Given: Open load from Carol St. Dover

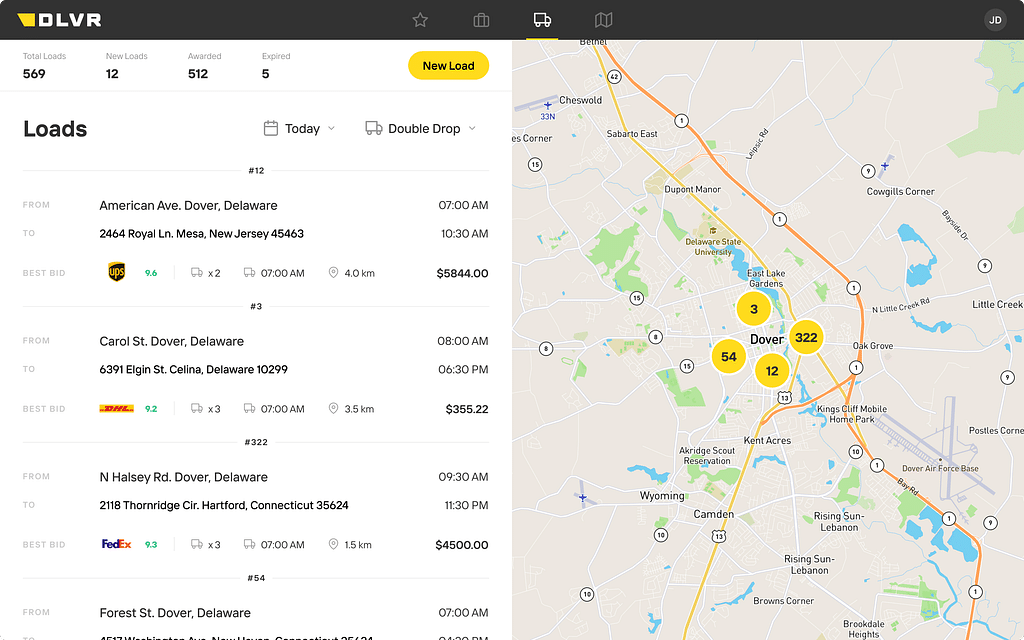Looking at the screenshot, I should (171, 341).
